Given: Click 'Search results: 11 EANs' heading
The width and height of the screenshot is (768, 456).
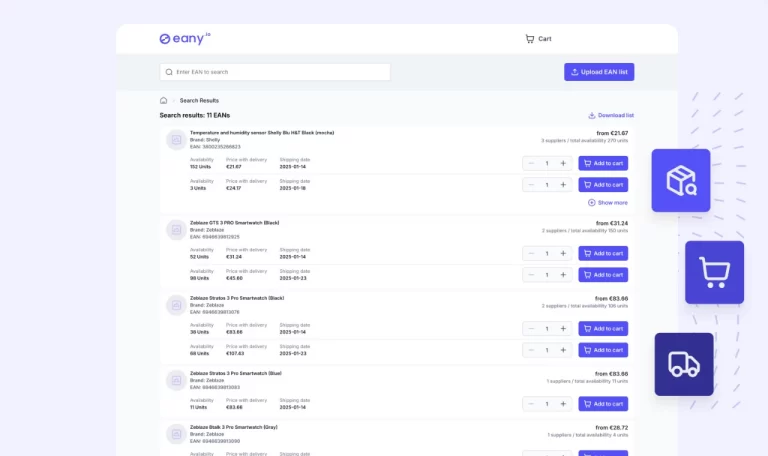Looking at the screenshot, I should click(194, 116).
